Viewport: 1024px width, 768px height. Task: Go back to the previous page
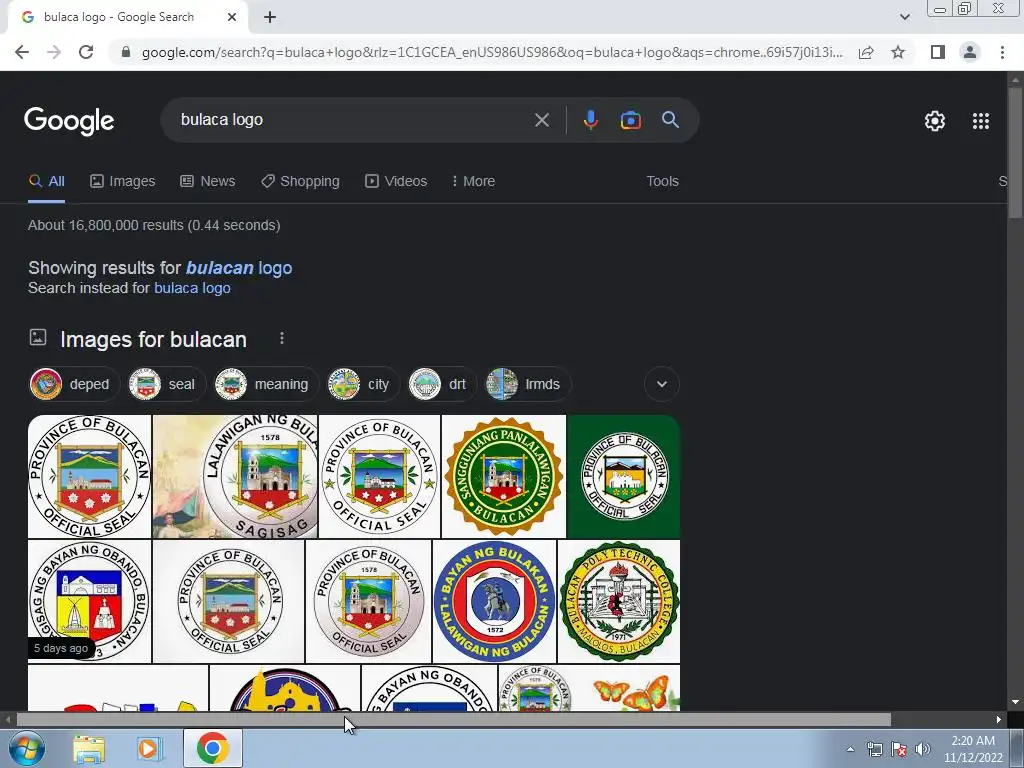click(x=22, y=52)
